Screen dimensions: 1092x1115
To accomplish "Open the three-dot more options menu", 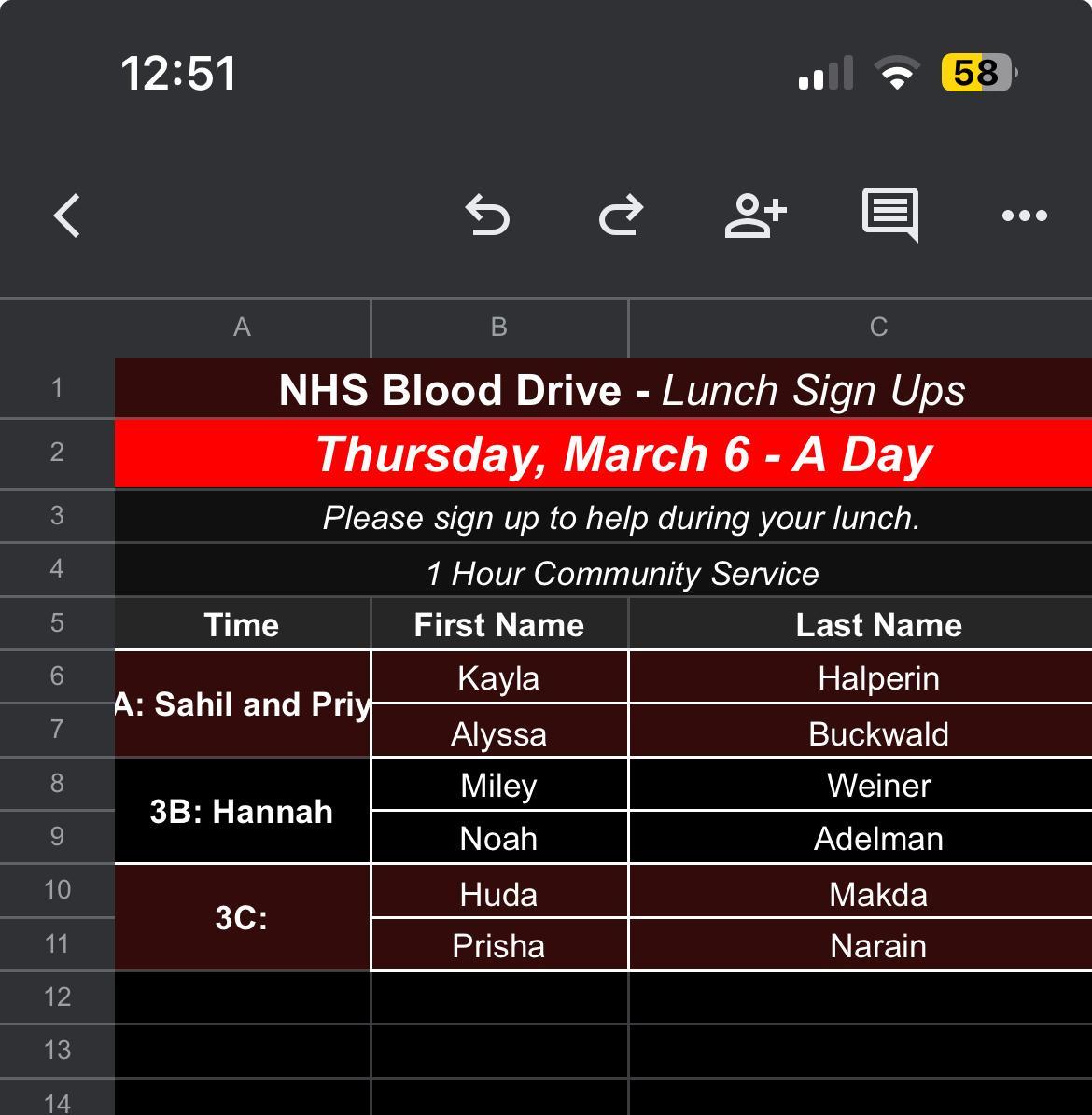I will (1024, 216).
